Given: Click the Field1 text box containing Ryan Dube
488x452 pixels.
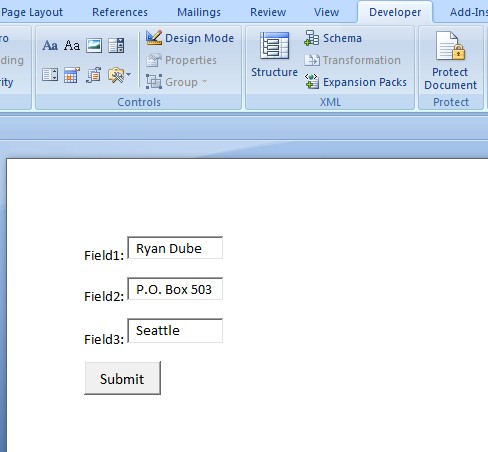Looking at the screenshot, I should [x=175, y=248].
